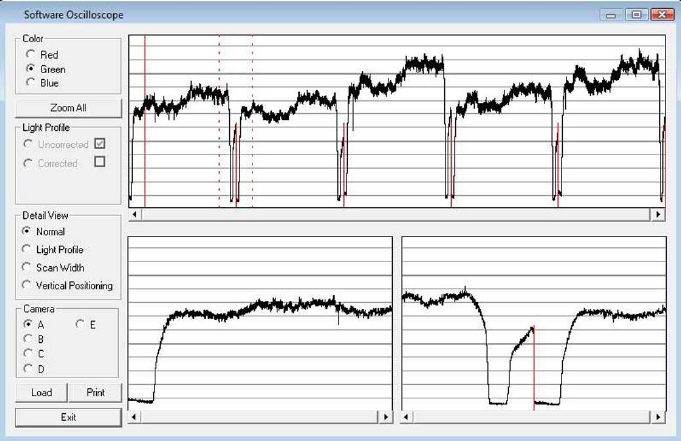Select camera E
This screenshot has height=441, width=681.
pos(80,324)
